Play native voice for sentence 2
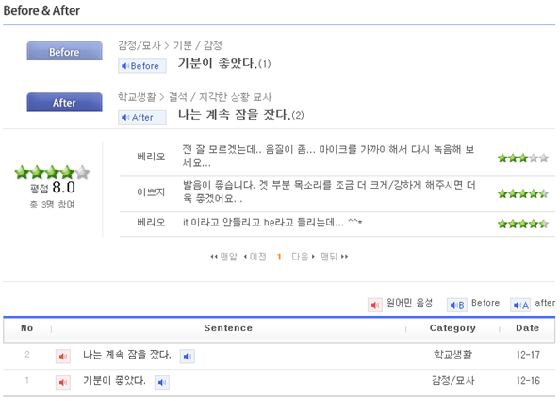 pos(63,356)
